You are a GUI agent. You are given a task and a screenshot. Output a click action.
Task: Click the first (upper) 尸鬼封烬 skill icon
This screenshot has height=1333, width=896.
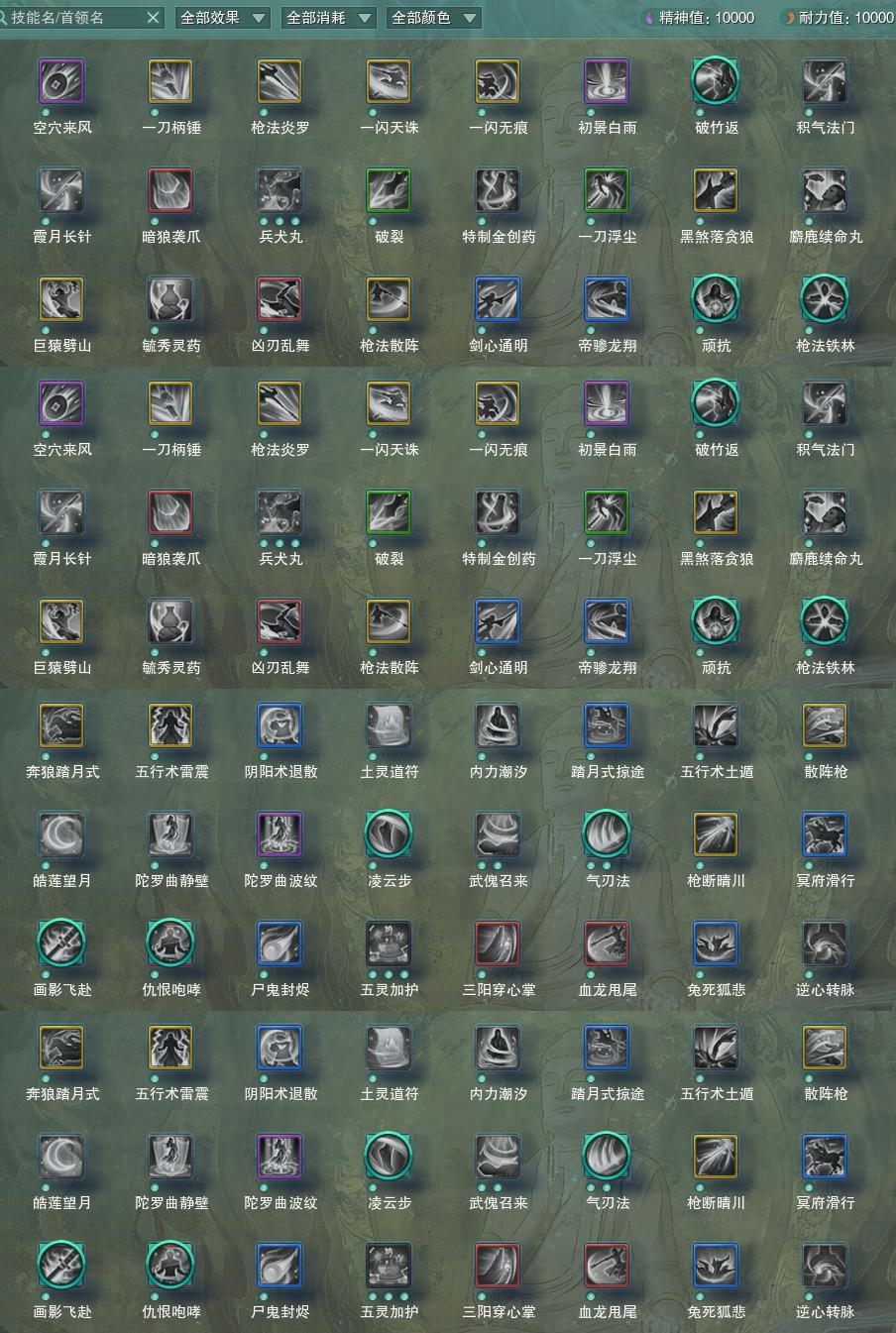point(280,944)
